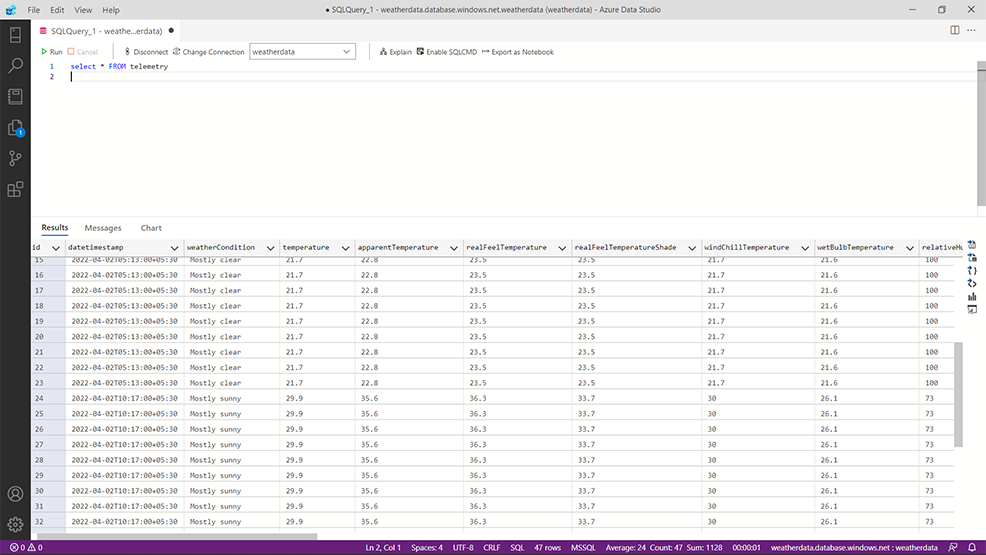Click the unsaved dot on SQLQuery_1 tab
986x555 pixels.
pos(171,30)
